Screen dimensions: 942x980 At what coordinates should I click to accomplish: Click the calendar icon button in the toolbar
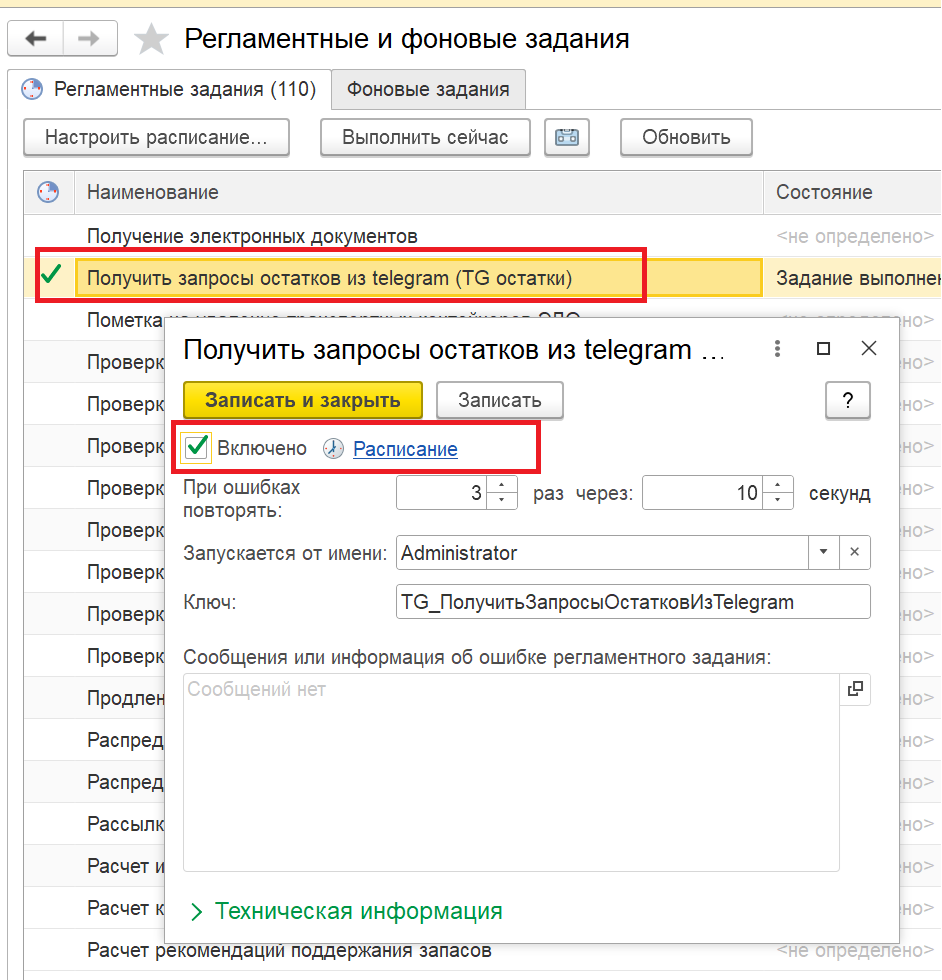(567, 137)
